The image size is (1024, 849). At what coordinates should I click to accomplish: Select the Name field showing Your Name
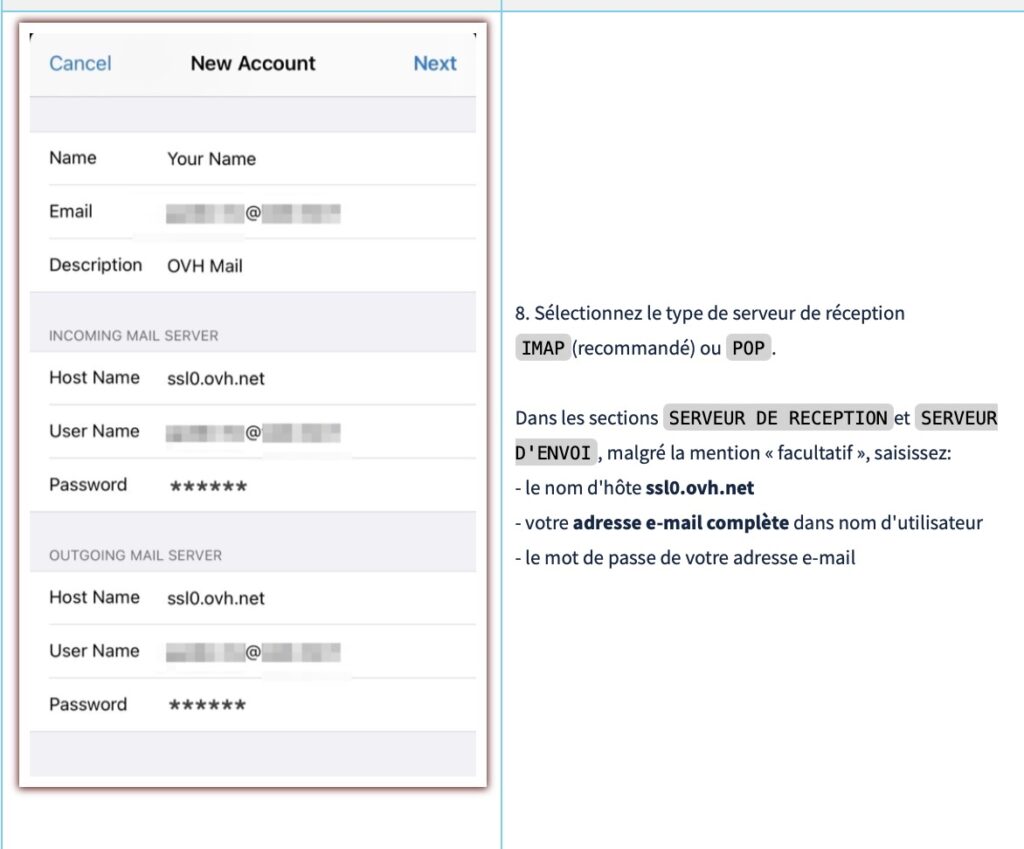point(211,158)
